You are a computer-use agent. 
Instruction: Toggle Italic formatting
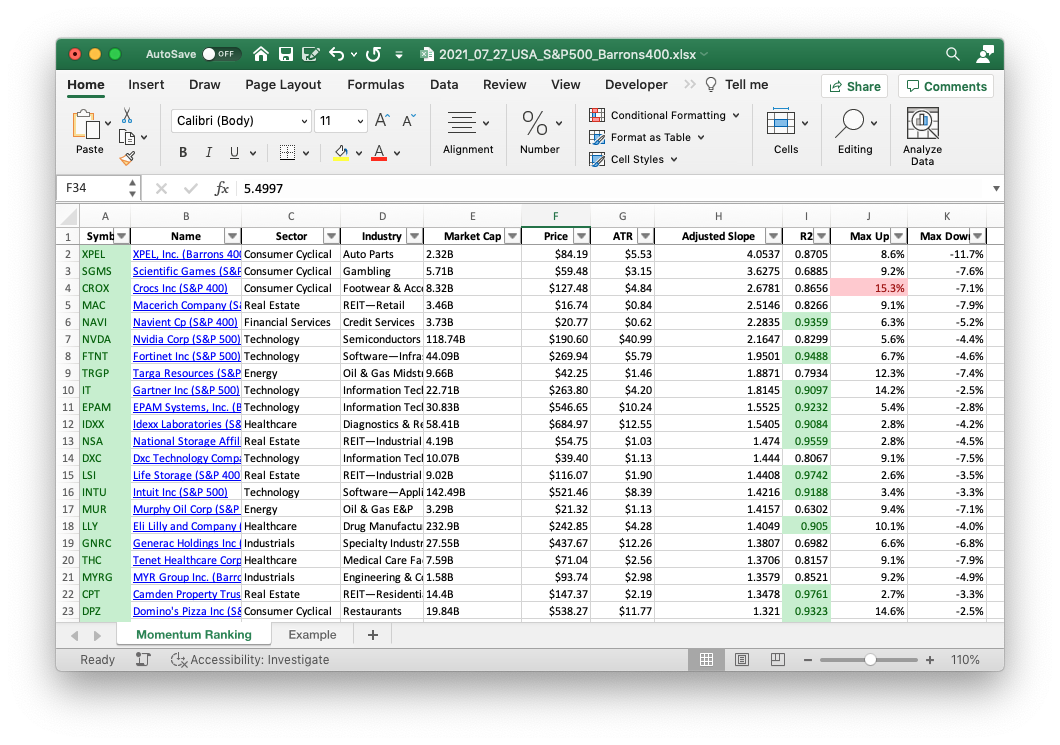(209, 153)
